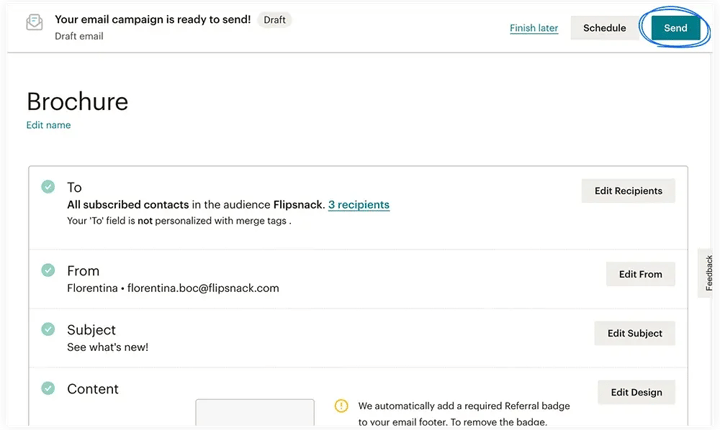Click the Edit Recipients button
Screen dimensions: 720x430
[628, 191]
